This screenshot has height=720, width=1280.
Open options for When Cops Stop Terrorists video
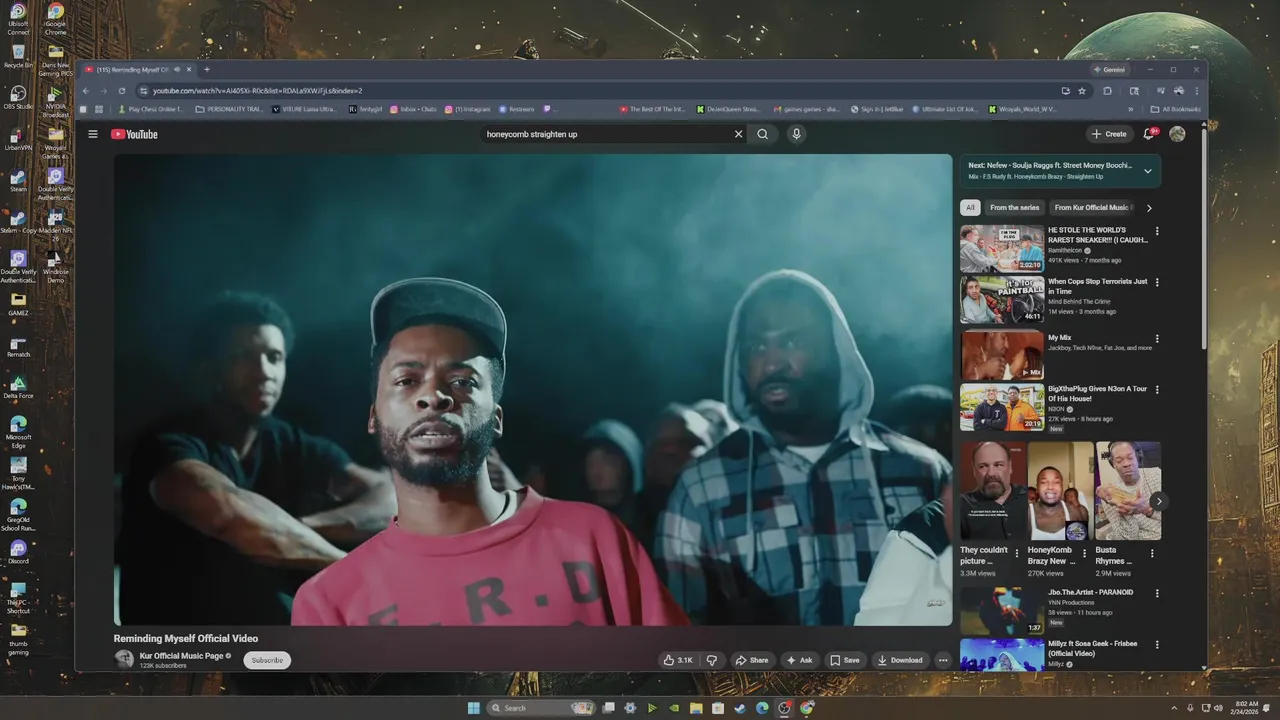1157,283
